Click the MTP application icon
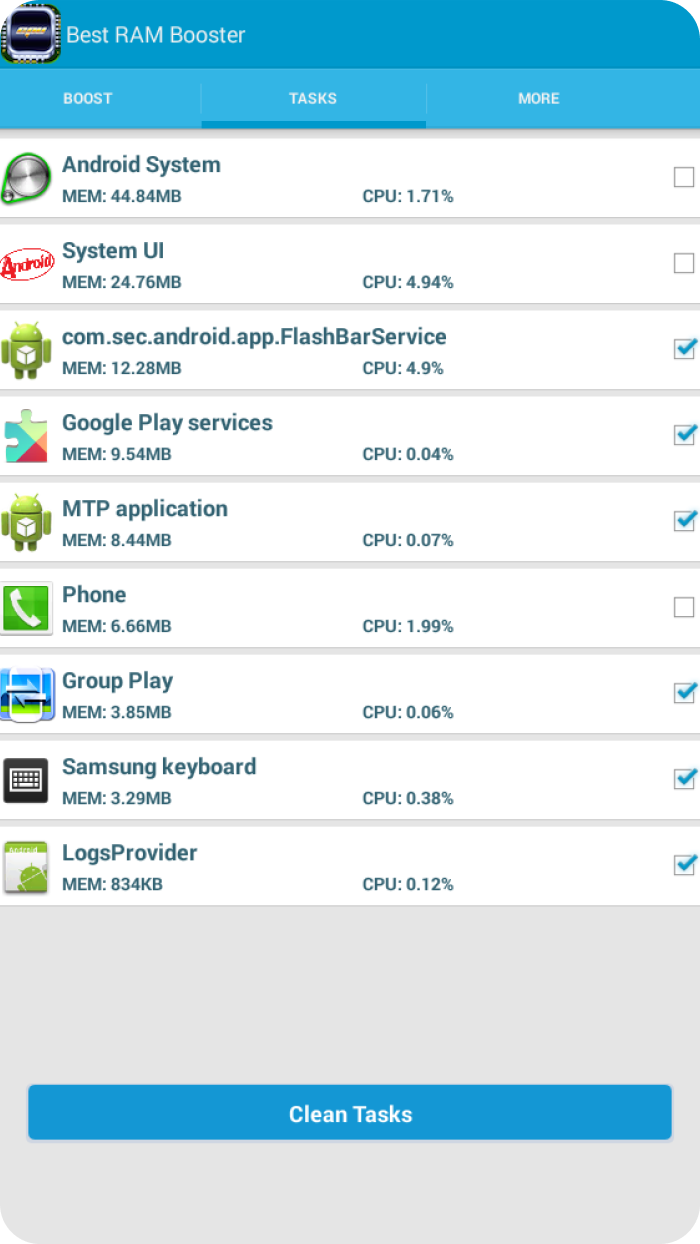 26,523
